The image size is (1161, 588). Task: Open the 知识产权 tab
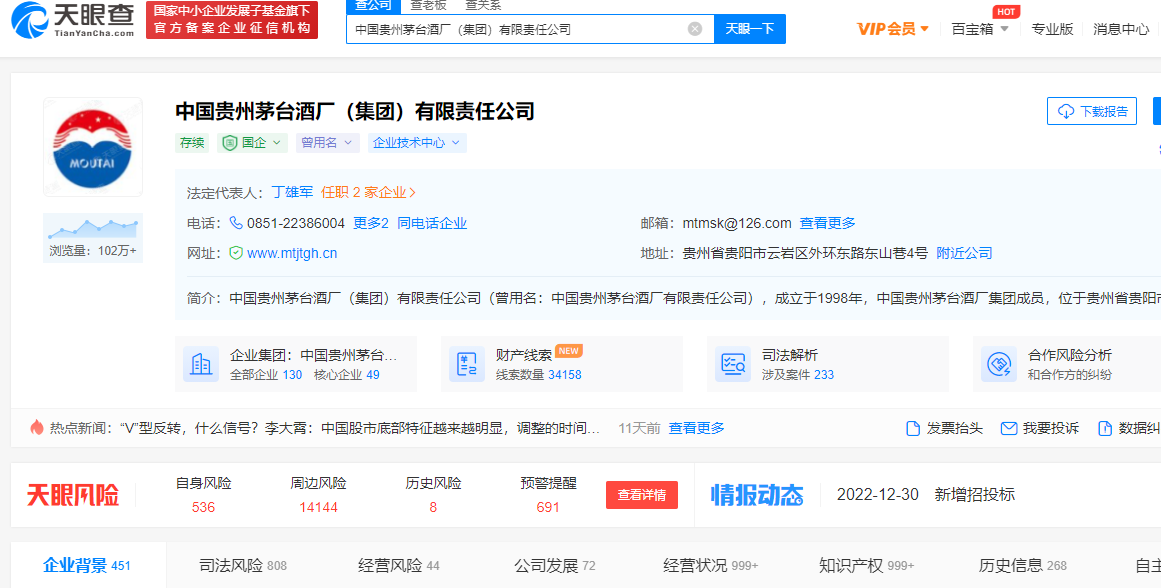866,566
